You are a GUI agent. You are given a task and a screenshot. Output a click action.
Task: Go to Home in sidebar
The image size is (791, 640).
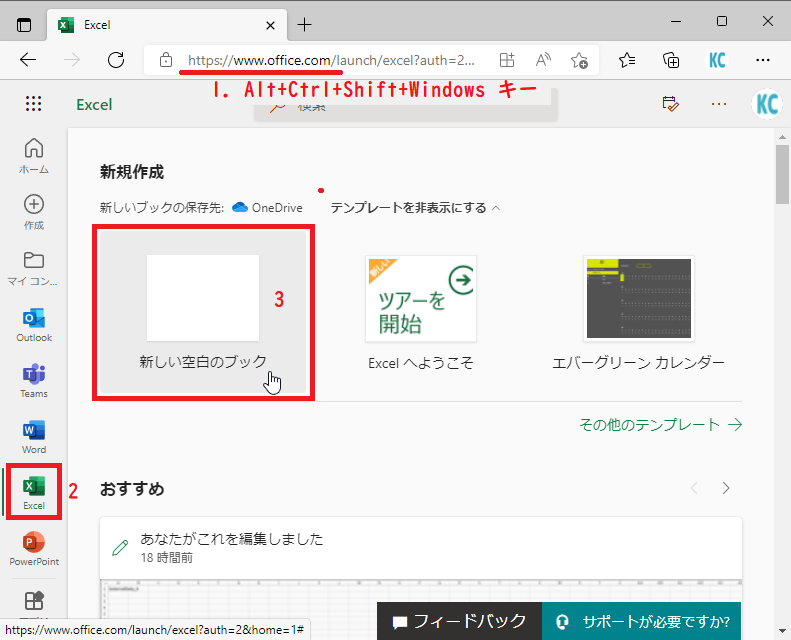34,156
